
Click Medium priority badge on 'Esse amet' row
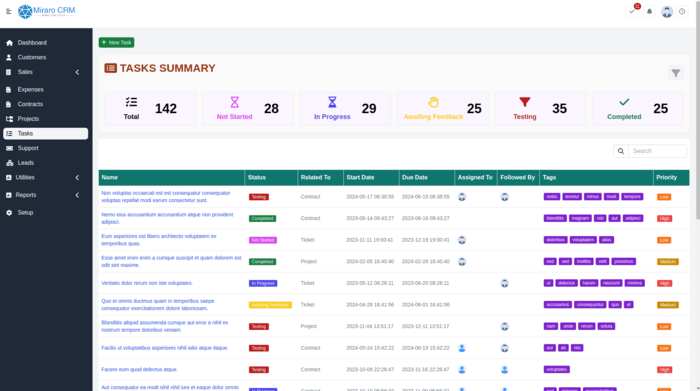click(668, 262)
